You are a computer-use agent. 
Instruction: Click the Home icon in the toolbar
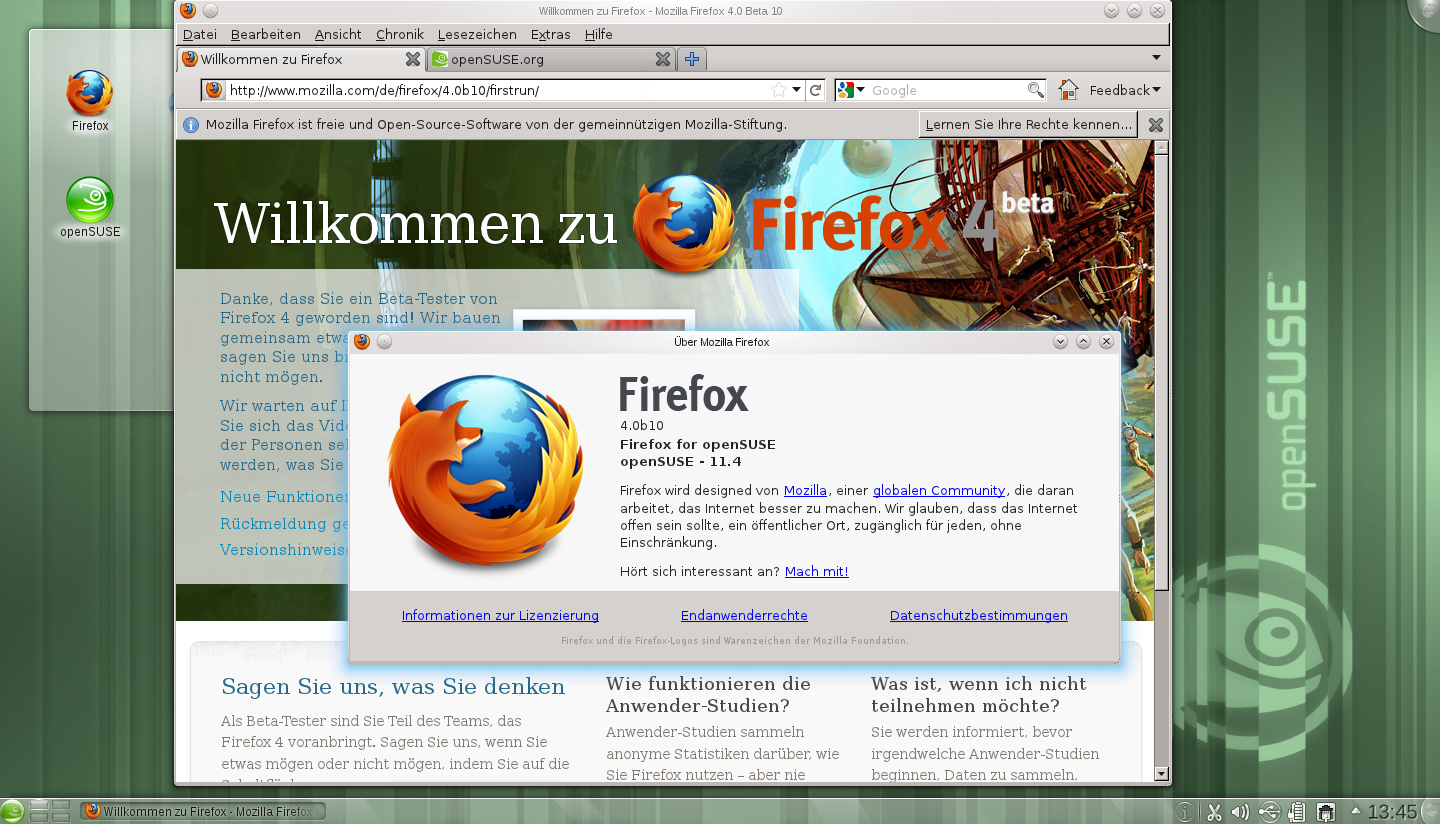[x=1068, y=89]
